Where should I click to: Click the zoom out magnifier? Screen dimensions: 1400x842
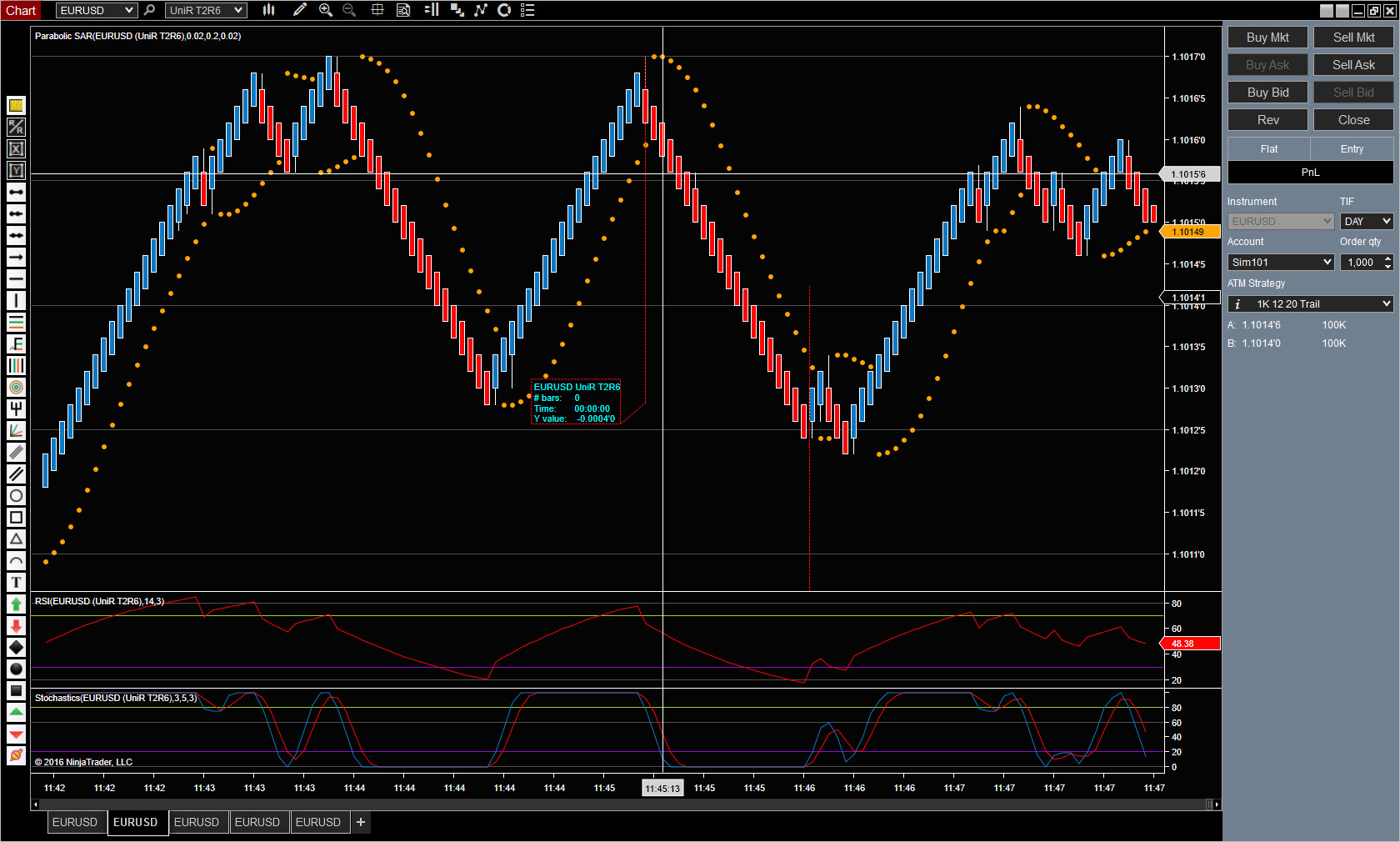[349, 10]
